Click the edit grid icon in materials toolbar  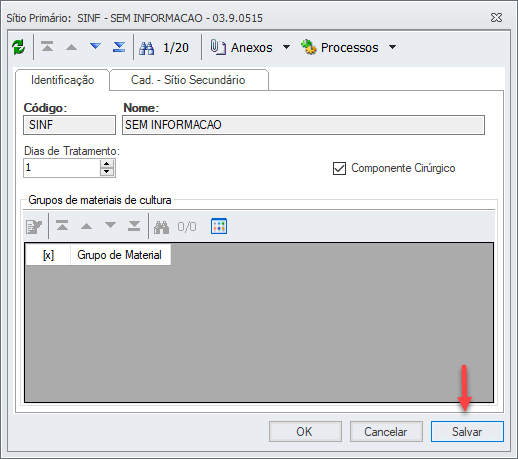(x=34, y=227)
